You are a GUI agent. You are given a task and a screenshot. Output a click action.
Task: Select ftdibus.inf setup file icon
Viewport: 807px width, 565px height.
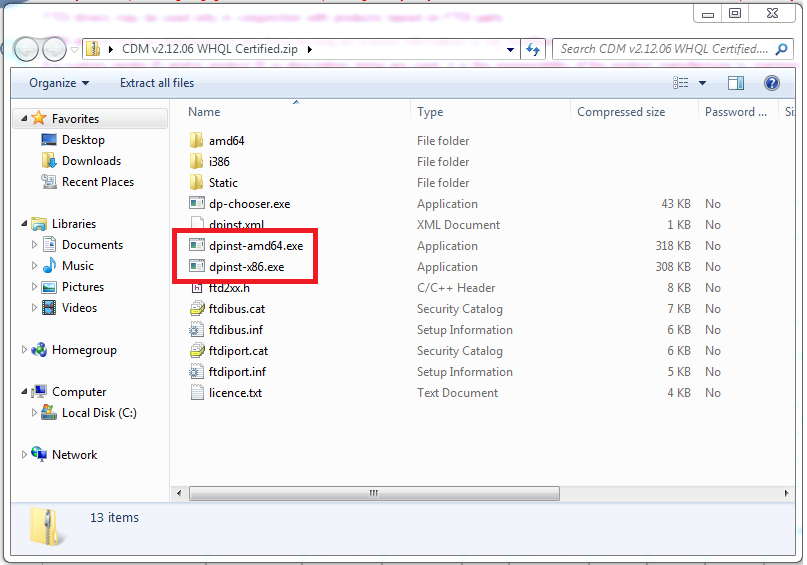(197, 330)
